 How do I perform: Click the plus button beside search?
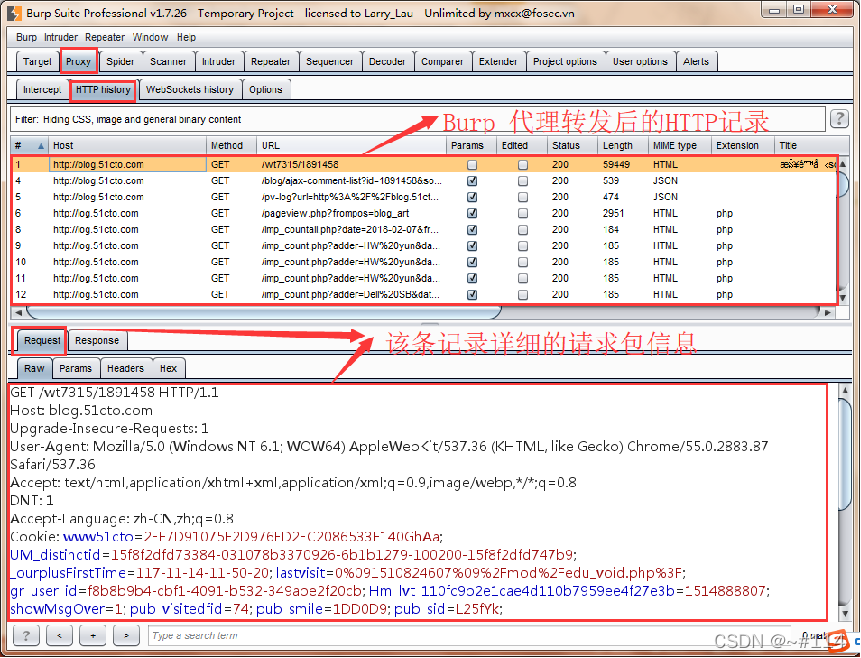[93, 635]
